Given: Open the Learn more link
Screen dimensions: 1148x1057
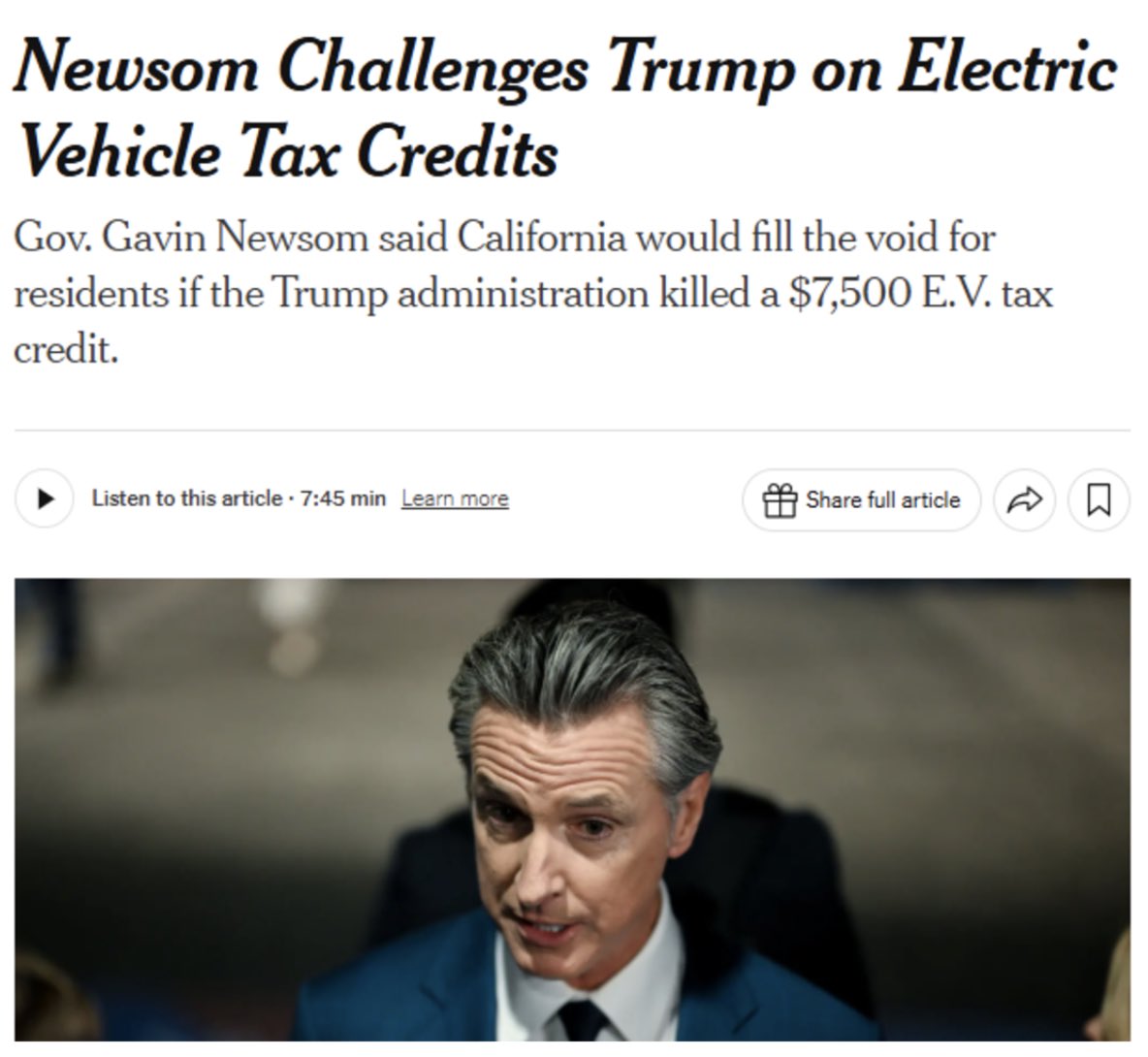Looking at the screenshot, I should point(455,498).
